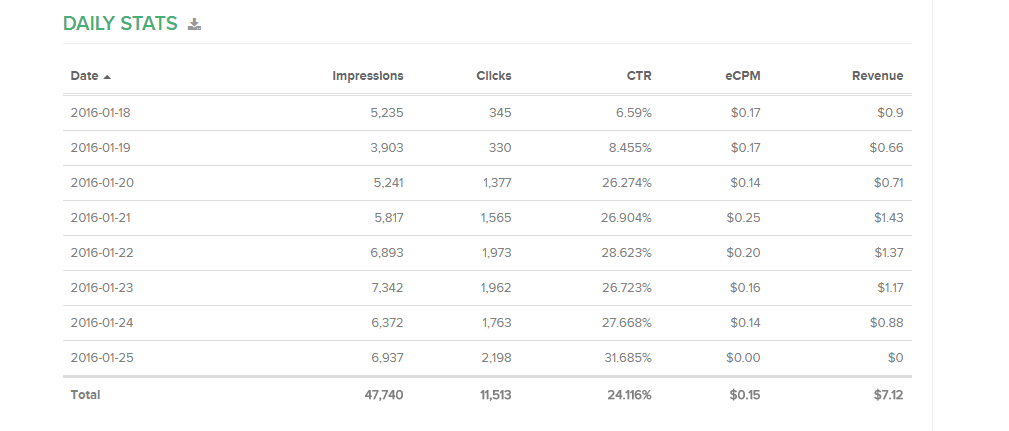The image size is (1009, 431).
Task: Select the 2016-01-23 date row
Action: (x=100, y=288)
